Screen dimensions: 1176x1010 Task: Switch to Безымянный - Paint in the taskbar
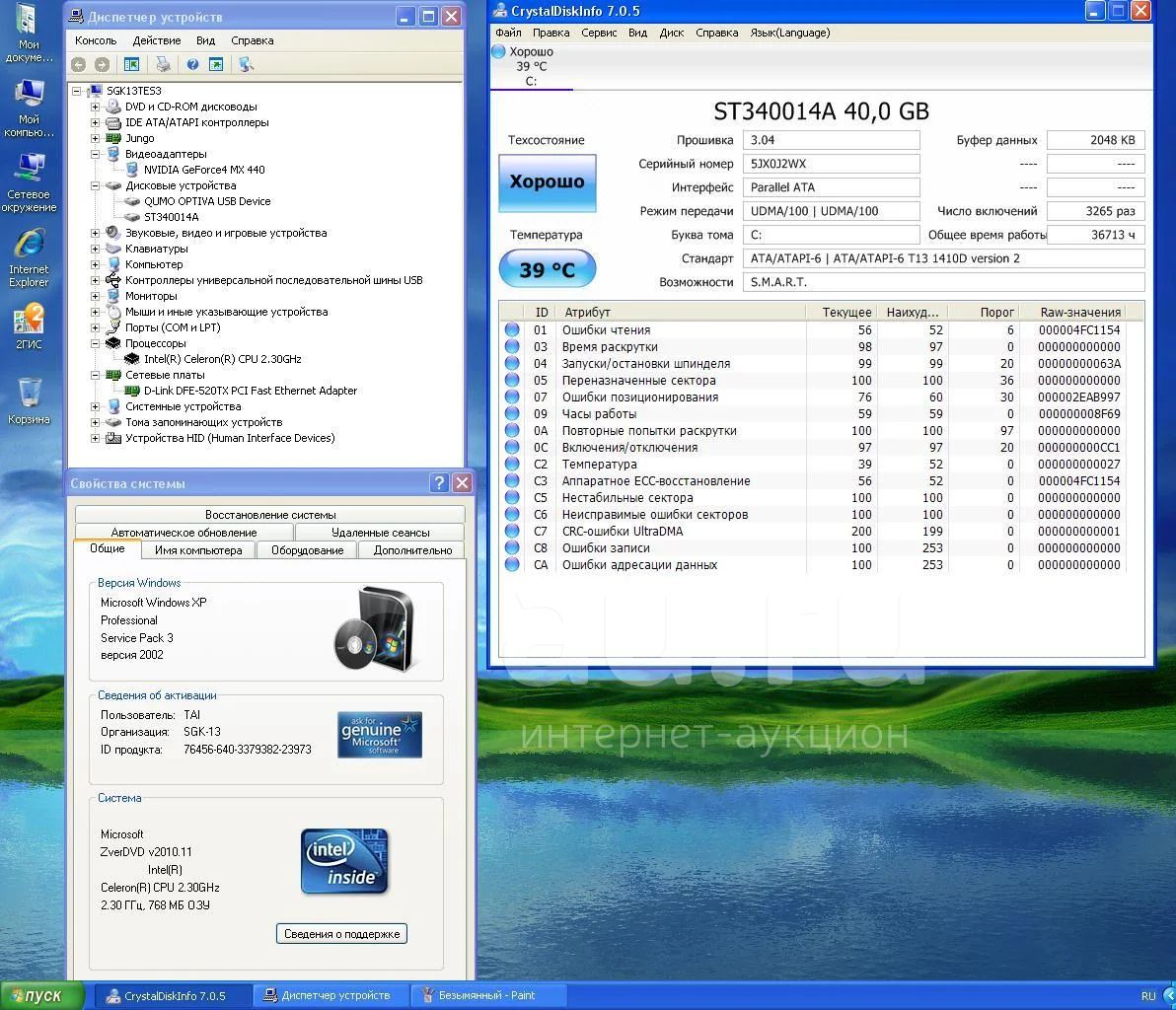click(x=487, y=996)
